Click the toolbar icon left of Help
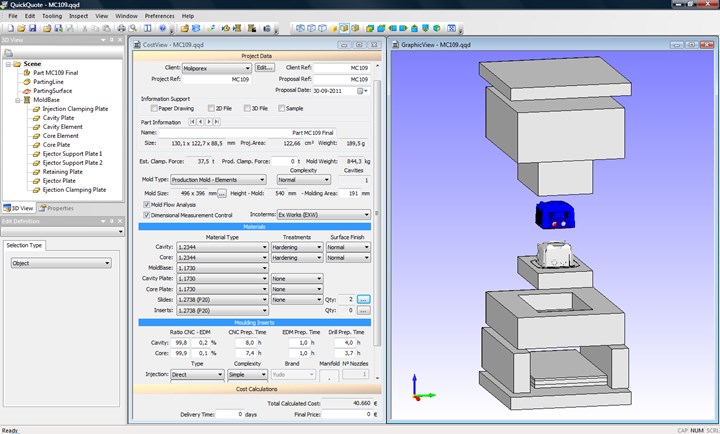 (147, 28)
